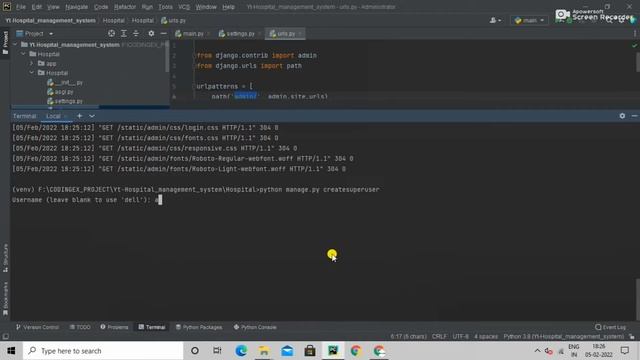Open the Run menu
This screenshot has width=640, height=360.
[x=147, y=7]
